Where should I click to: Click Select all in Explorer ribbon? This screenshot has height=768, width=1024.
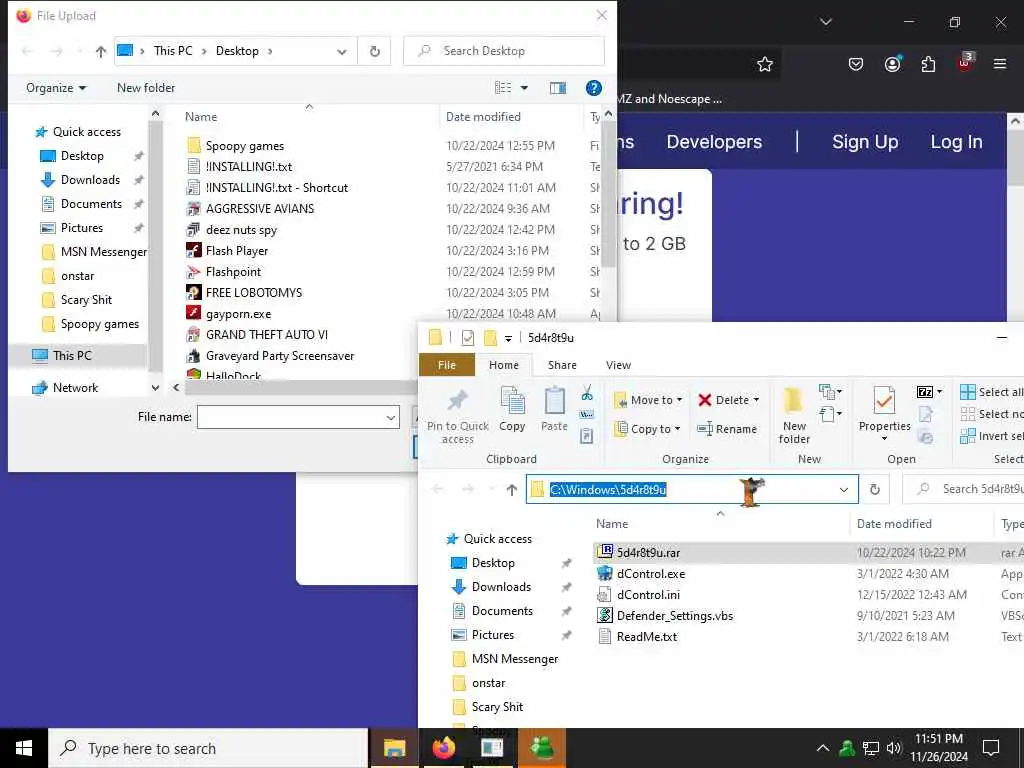click(991, 392)
